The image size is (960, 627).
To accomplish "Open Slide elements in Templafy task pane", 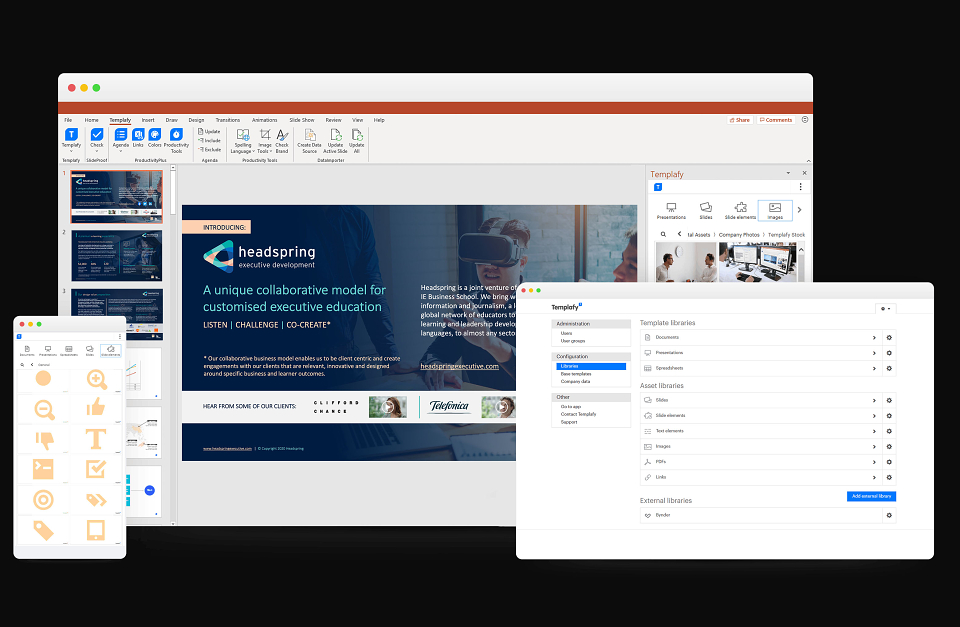I will coord(740,211).
